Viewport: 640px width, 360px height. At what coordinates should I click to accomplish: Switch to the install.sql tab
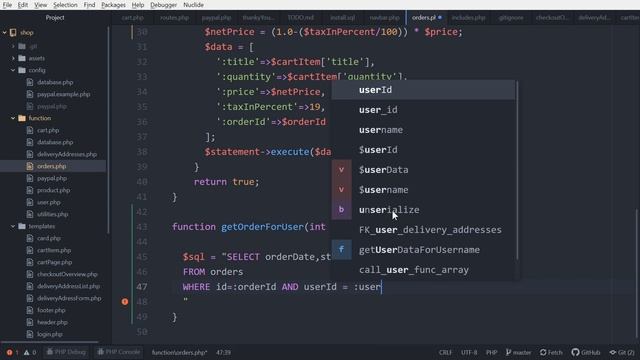[x=342, y=18]
